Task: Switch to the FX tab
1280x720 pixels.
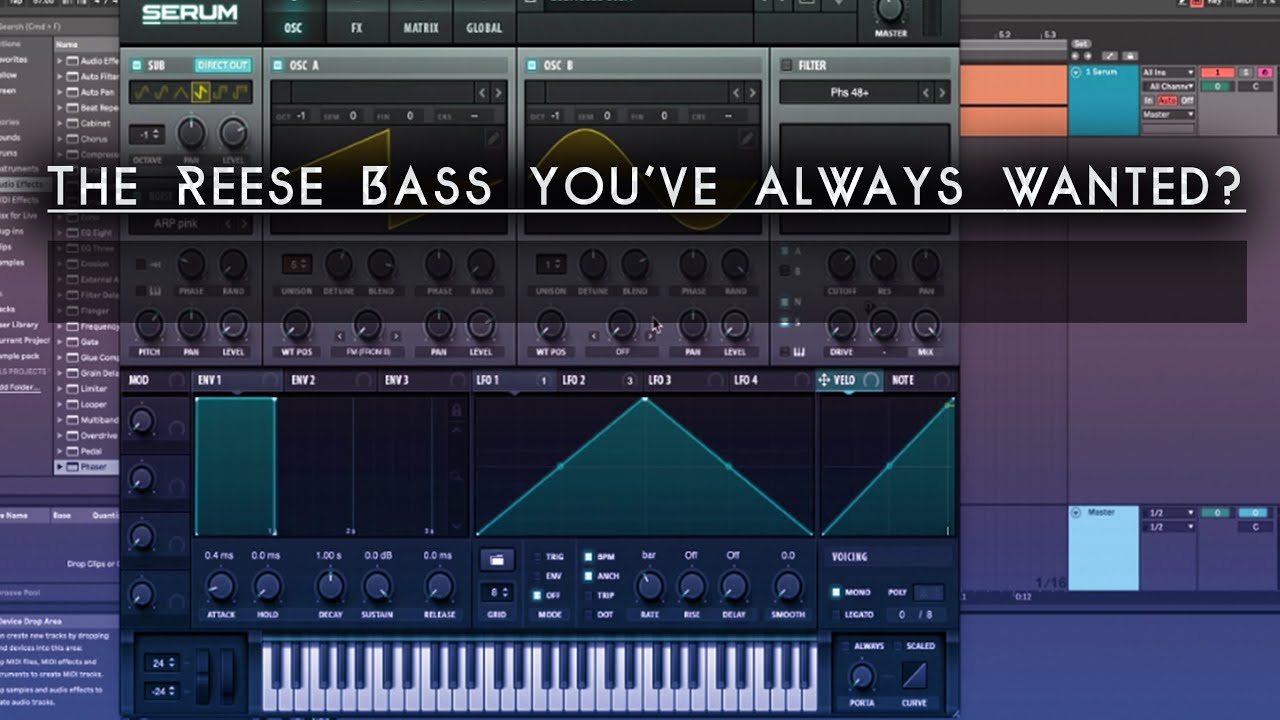Action: (x=356, y=27)
